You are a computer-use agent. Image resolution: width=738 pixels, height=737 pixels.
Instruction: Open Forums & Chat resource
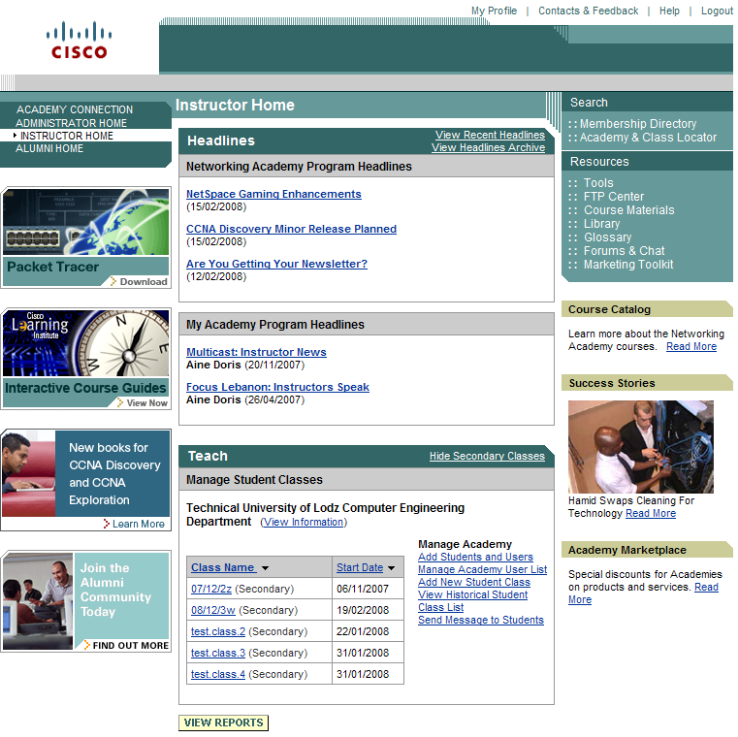pyautogui.click(x=624, y=251)
